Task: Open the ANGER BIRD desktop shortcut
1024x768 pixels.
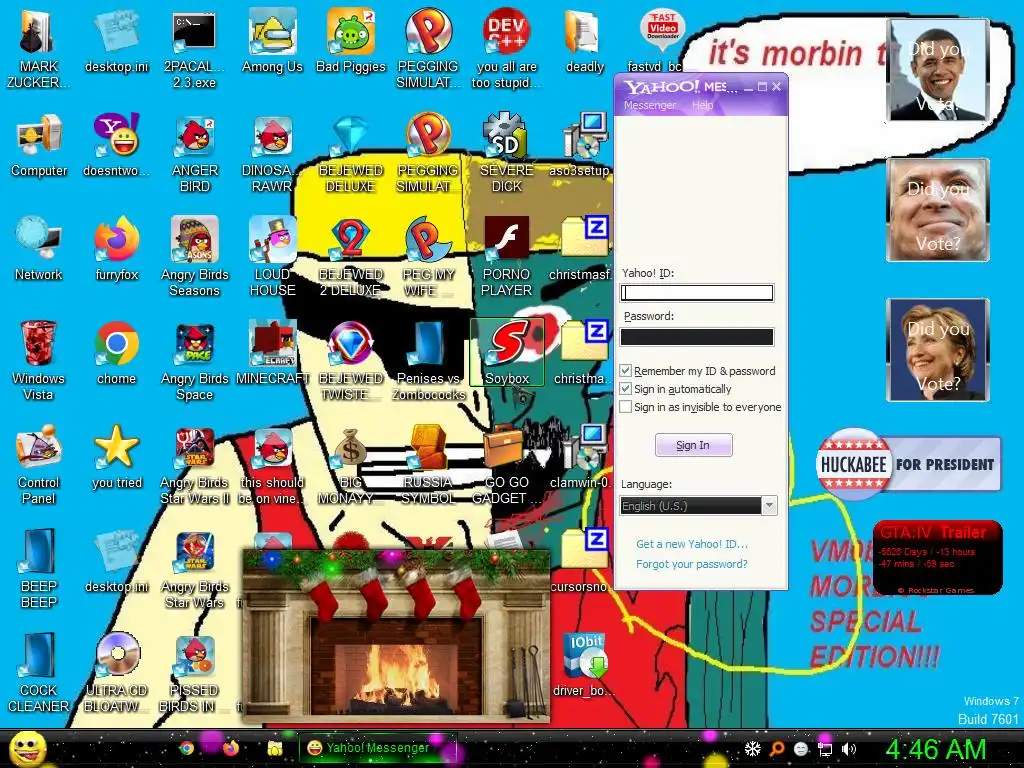Action: click(x=195, y=153)
